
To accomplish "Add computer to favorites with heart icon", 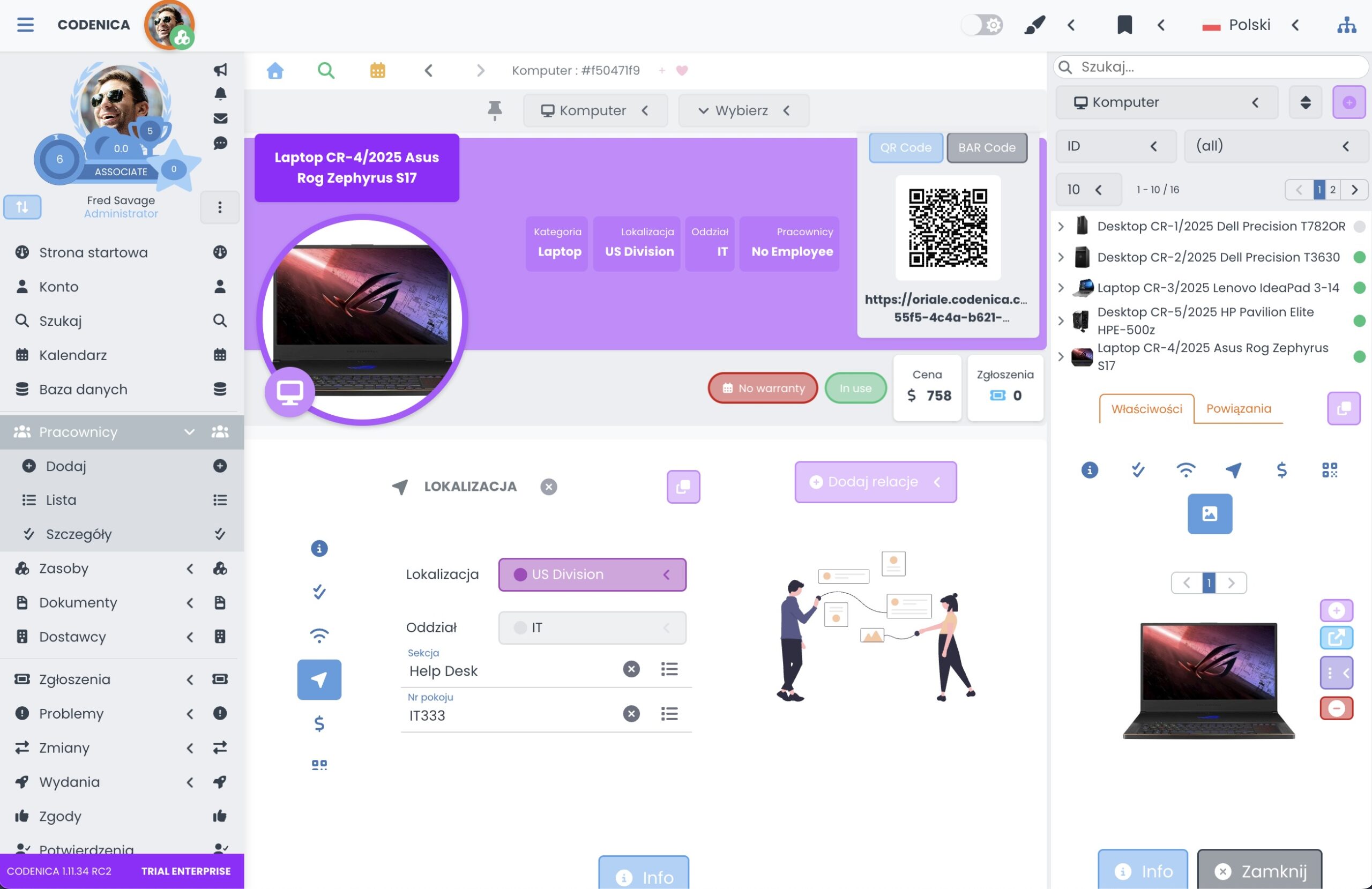I will click(x=682, y=70).
